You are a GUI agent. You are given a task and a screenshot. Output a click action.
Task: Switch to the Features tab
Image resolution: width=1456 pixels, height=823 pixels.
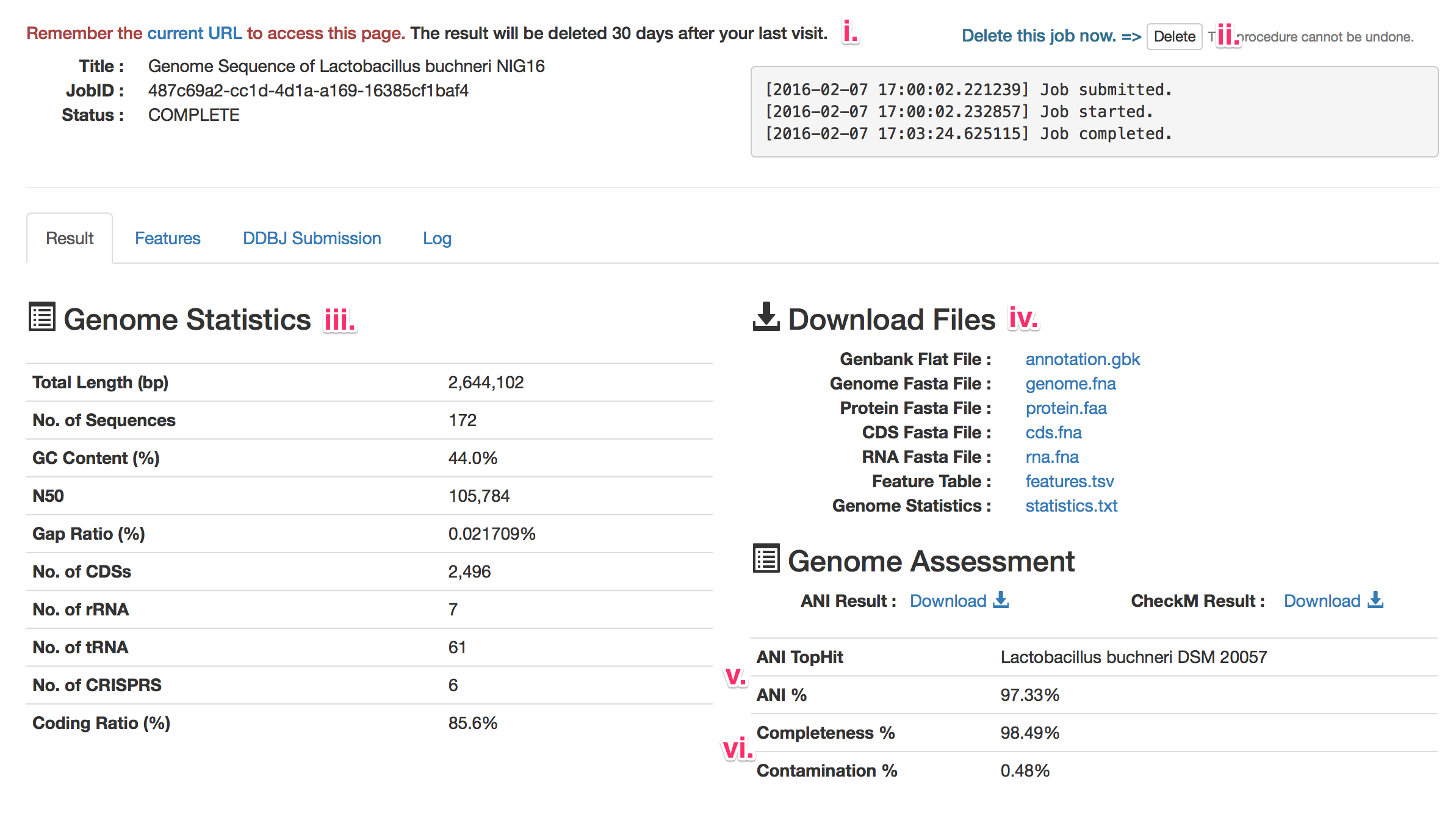167,238
